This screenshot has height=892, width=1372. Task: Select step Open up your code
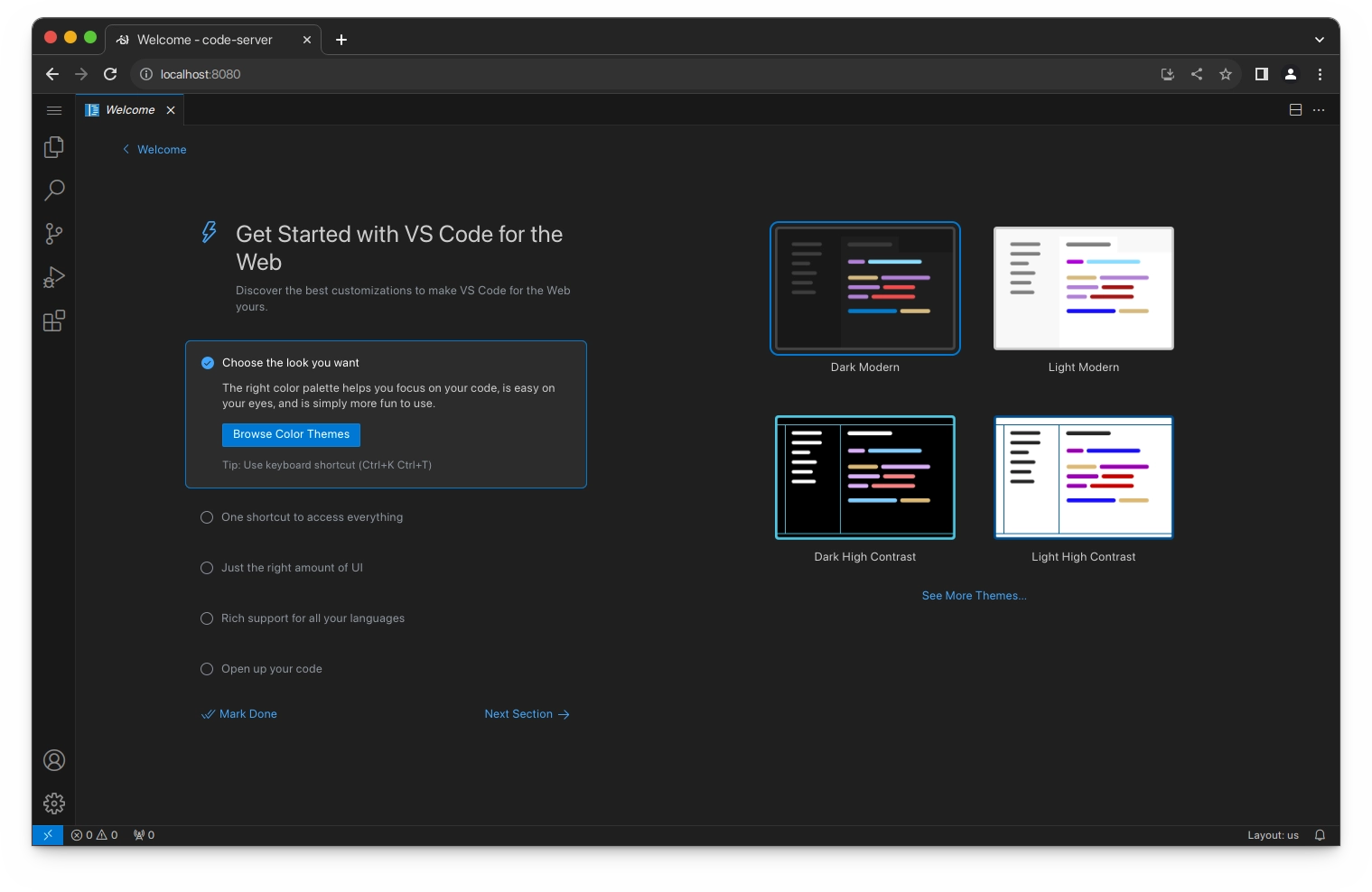[x=261, y=669]
